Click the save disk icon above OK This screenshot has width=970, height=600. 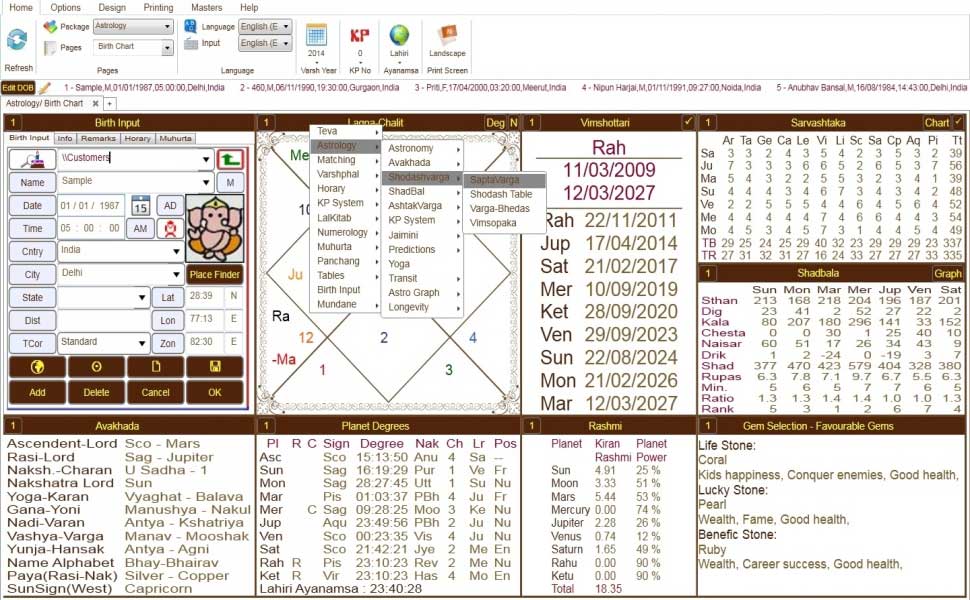point(215,367)
